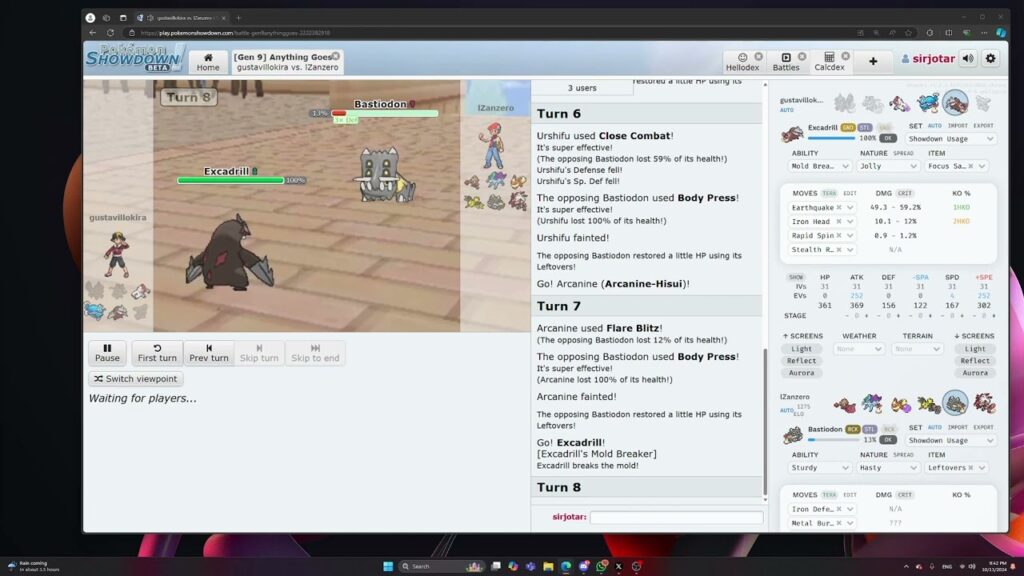
Task: Select Excadrill's highlighted party sprite
Action: [955, 103]
